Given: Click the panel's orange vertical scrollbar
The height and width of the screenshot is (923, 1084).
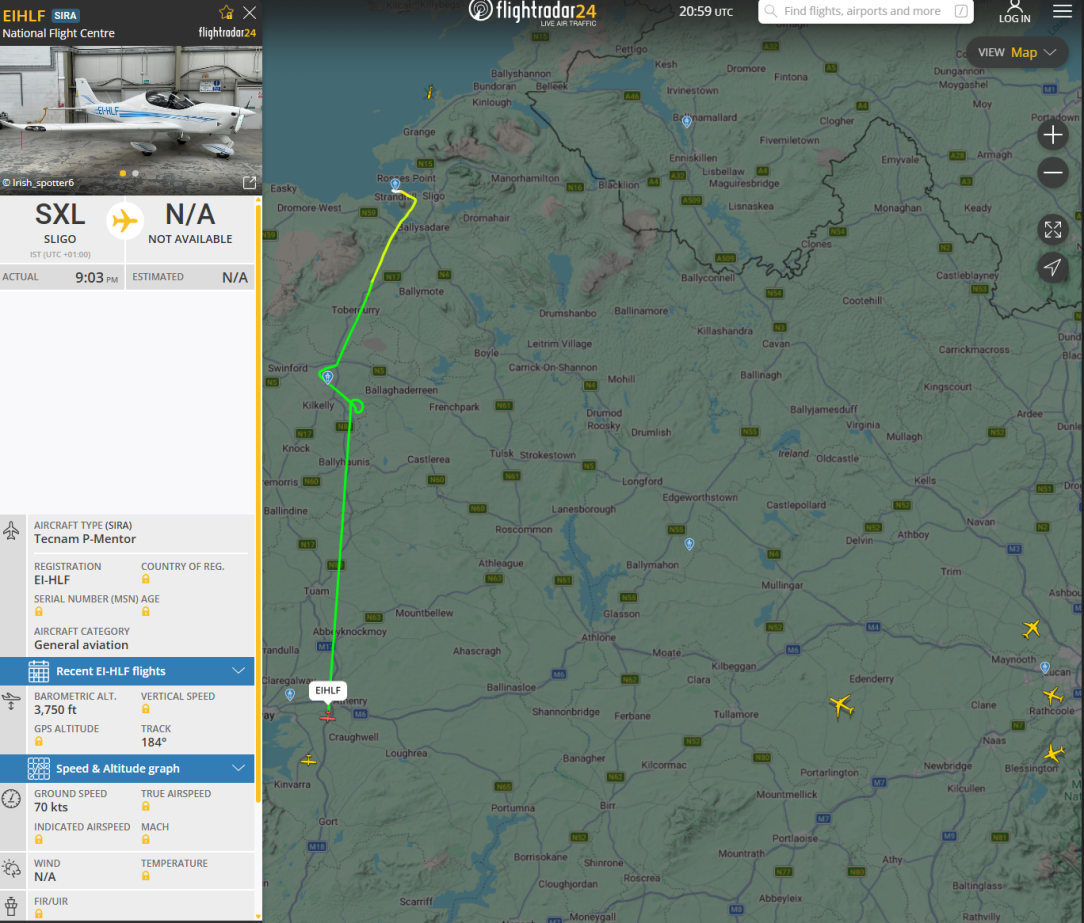Looking at the screenshot, I should point(259,503).
